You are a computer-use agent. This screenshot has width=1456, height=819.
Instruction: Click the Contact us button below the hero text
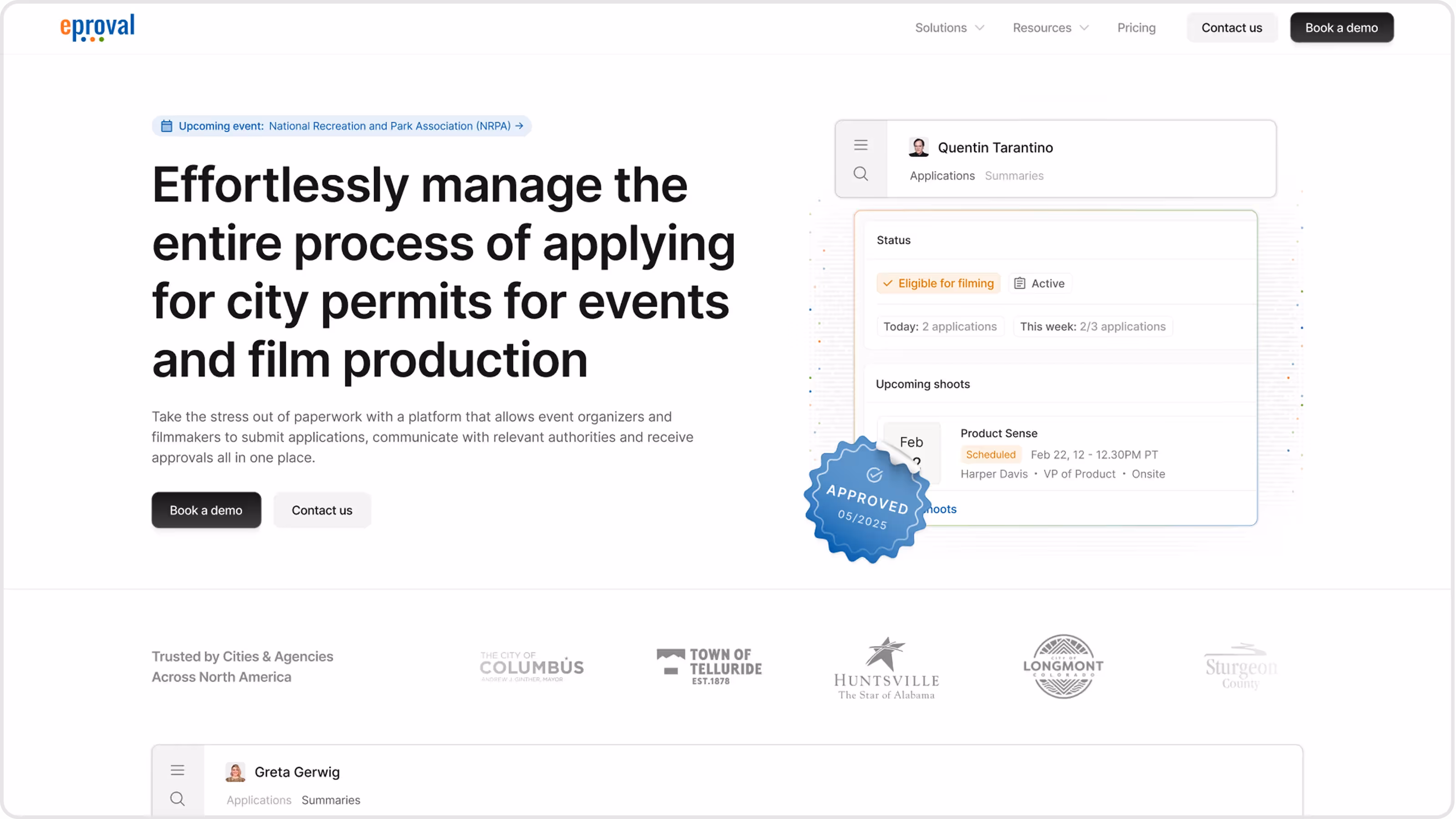[x=322, y=510]
